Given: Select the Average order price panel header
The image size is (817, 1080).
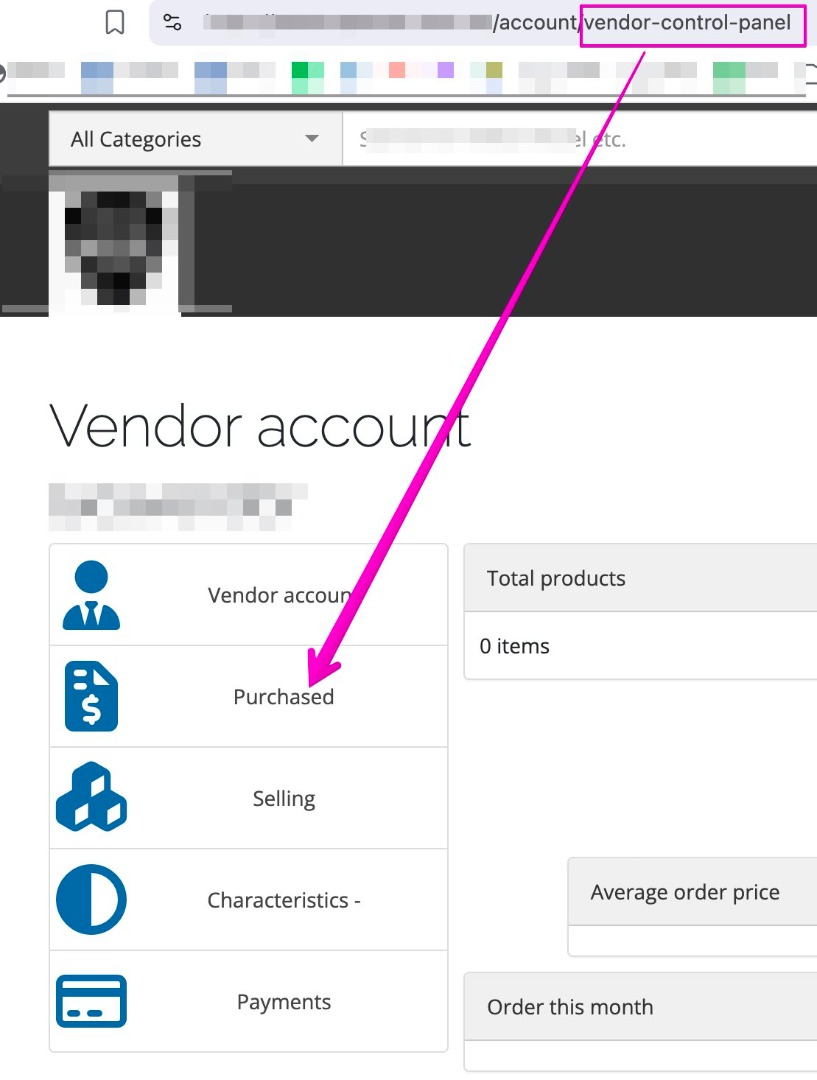Looking at the screenshot, I should tap(685, 892).
